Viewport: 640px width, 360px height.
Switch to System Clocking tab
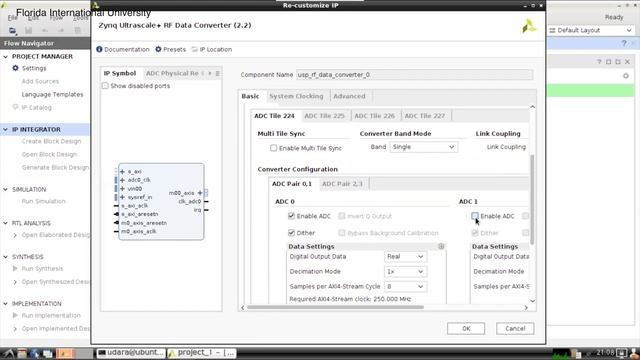tap(296, 96)
